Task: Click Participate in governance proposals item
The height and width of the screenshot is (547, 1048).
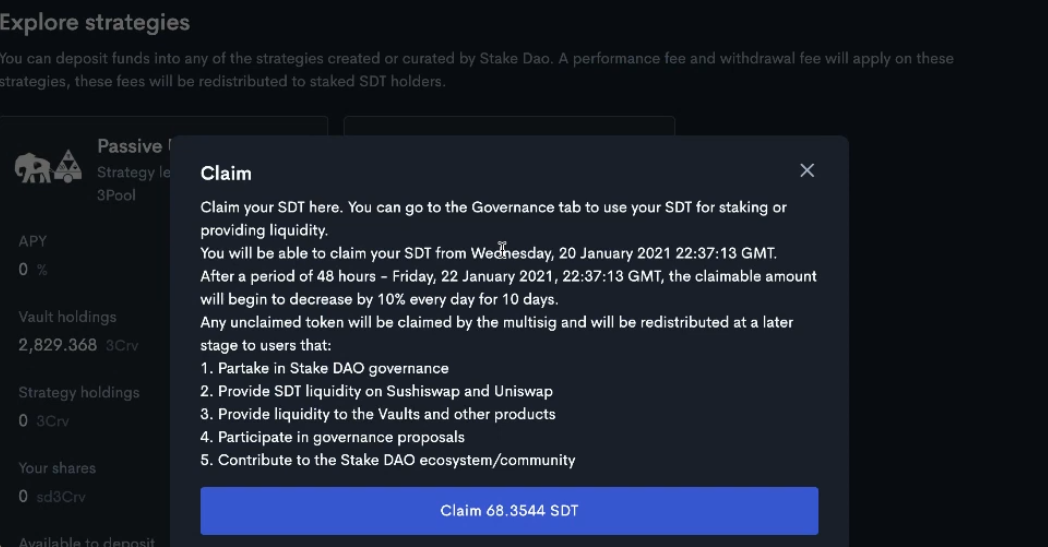Action: click(333, 437)
